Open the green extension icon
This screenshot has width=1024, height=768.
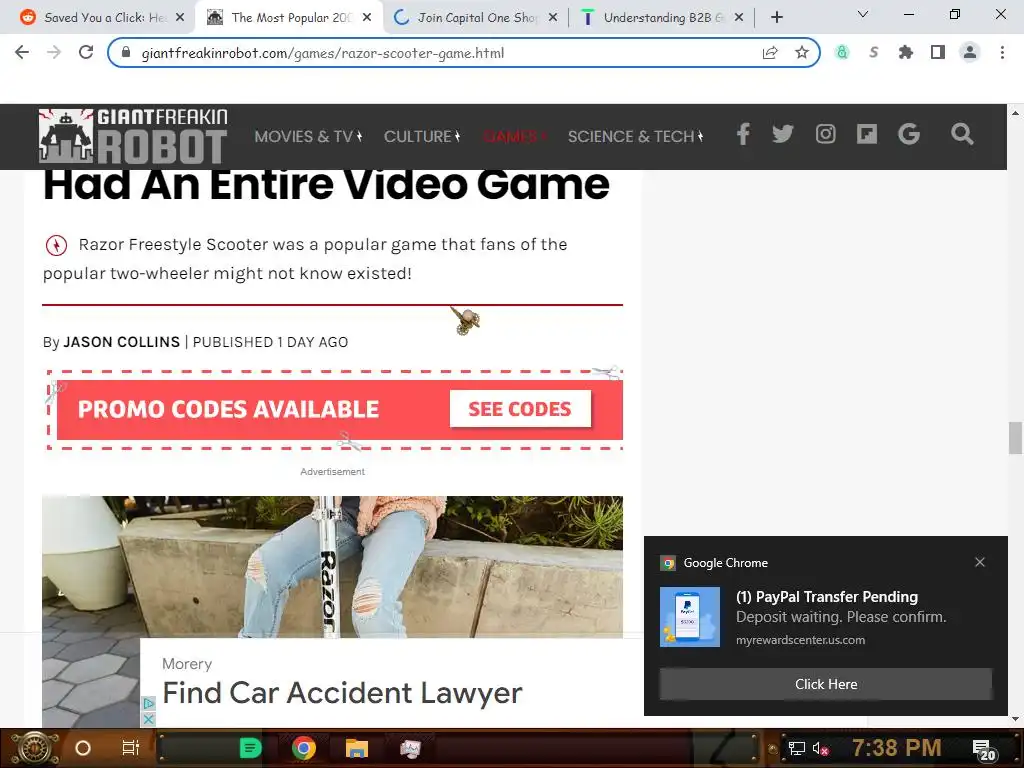(842, 52)
